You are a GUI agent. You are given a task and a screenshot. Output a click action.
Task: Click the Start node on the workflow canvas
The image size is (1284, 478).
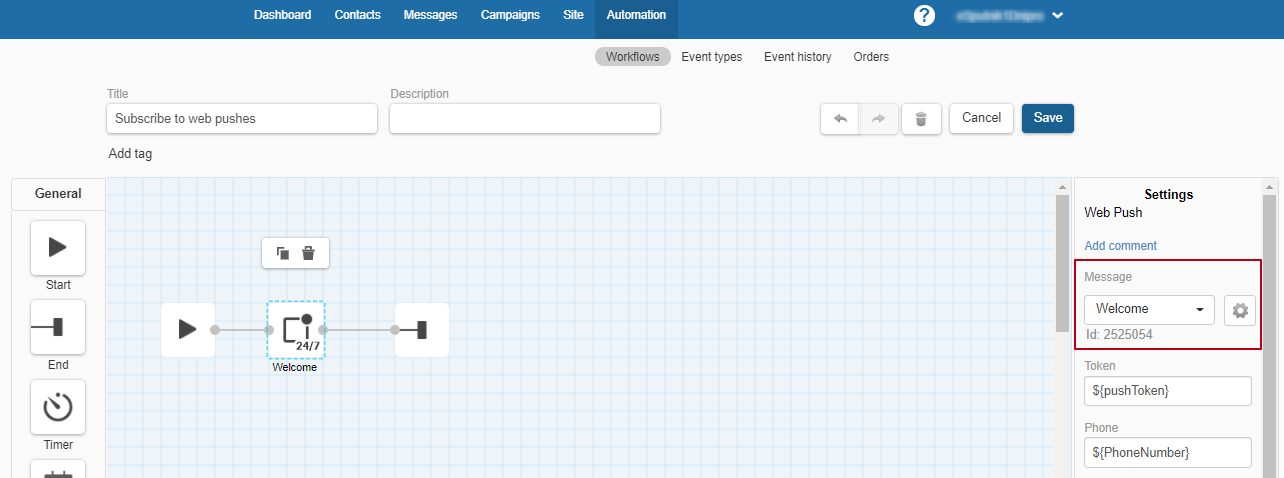pos(188,329)
